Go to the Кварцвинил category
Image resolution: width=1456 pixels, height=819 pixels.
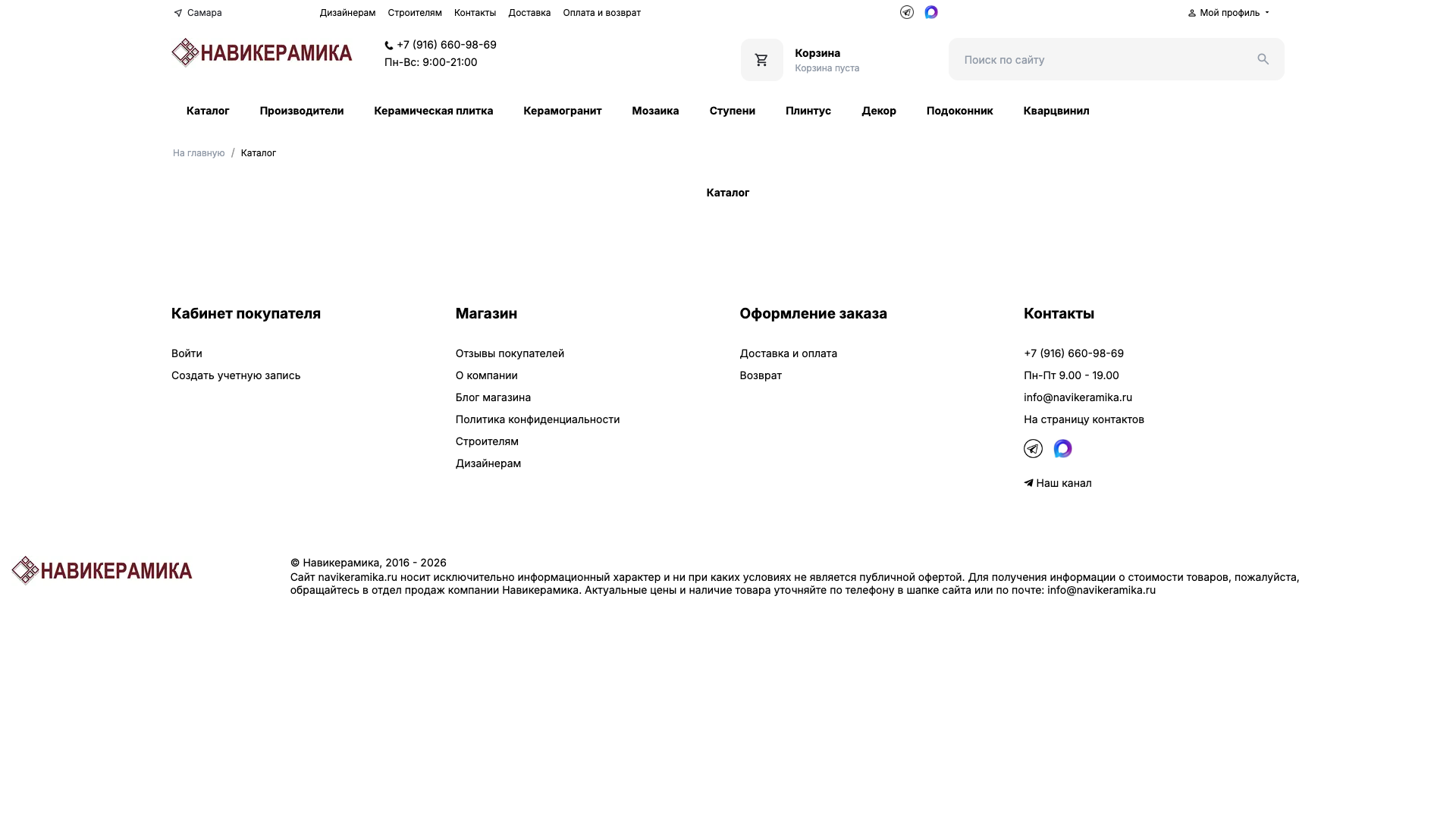pos(1056,111)
